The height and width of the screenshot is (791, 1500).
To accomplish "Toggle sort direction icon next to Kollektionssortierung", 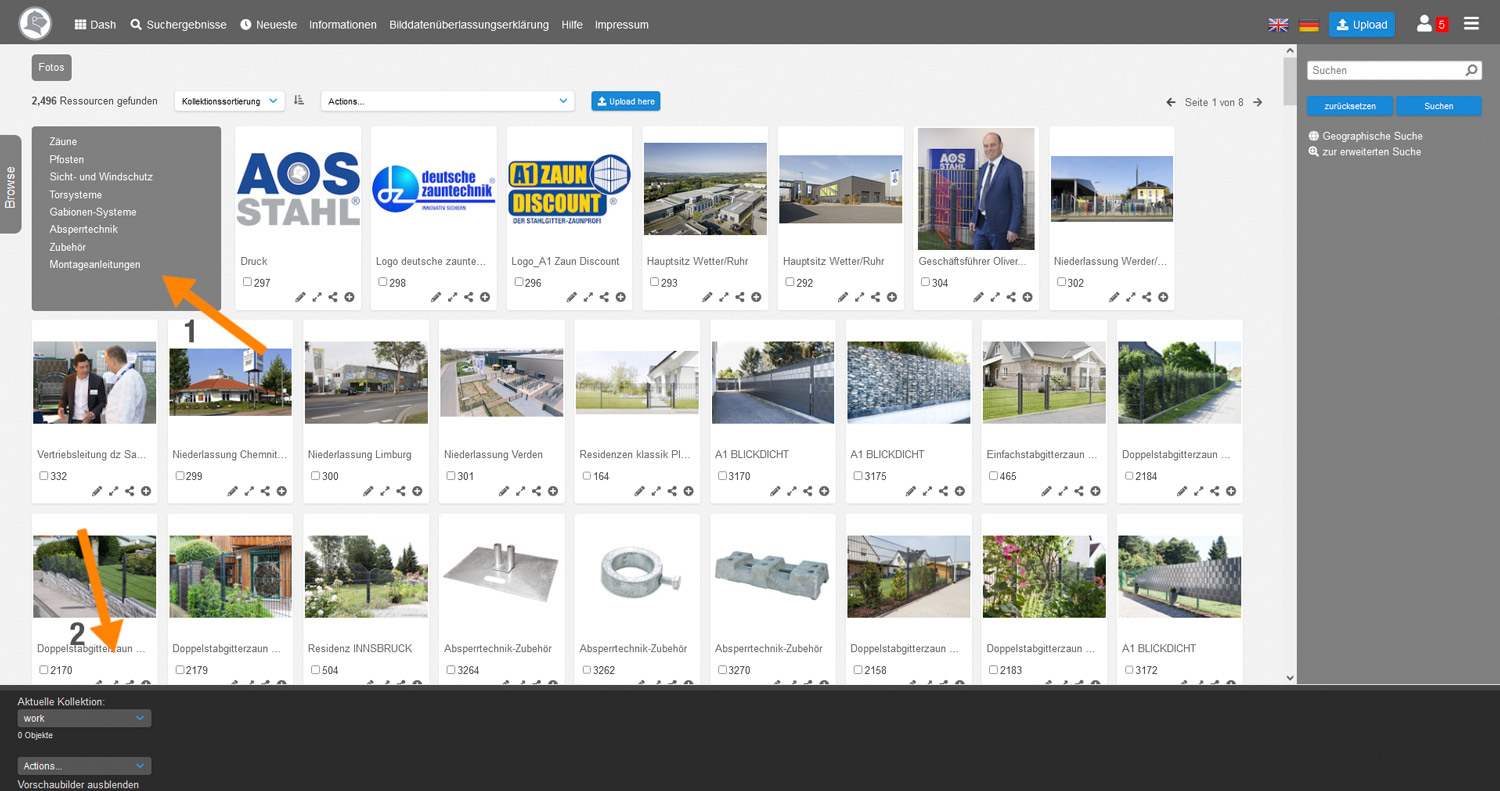I will [x=299, y=101].
